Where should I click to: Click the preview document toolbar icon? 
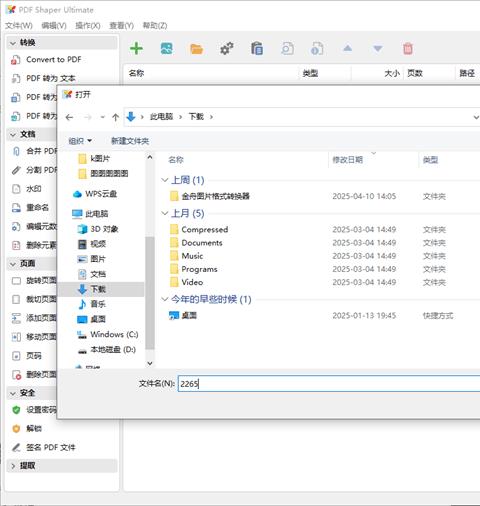(287, 49)
